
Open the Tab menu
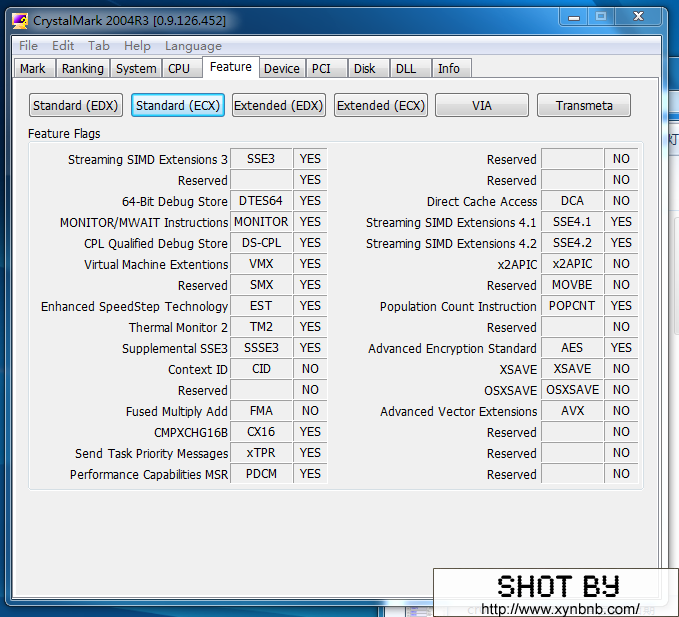tap(99, 46)
